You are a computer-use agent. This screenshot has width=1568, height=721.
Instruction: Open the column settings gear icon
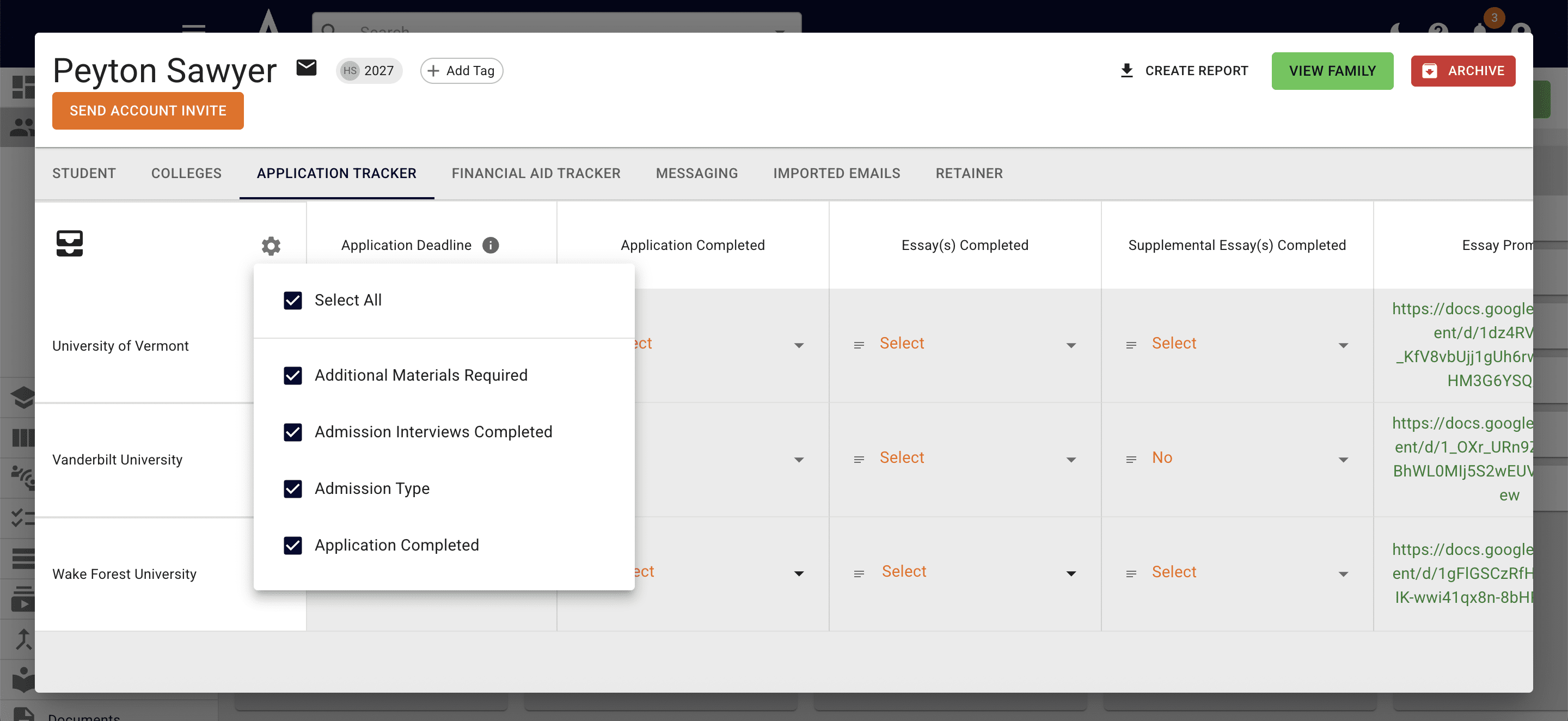tap(271, 246)
